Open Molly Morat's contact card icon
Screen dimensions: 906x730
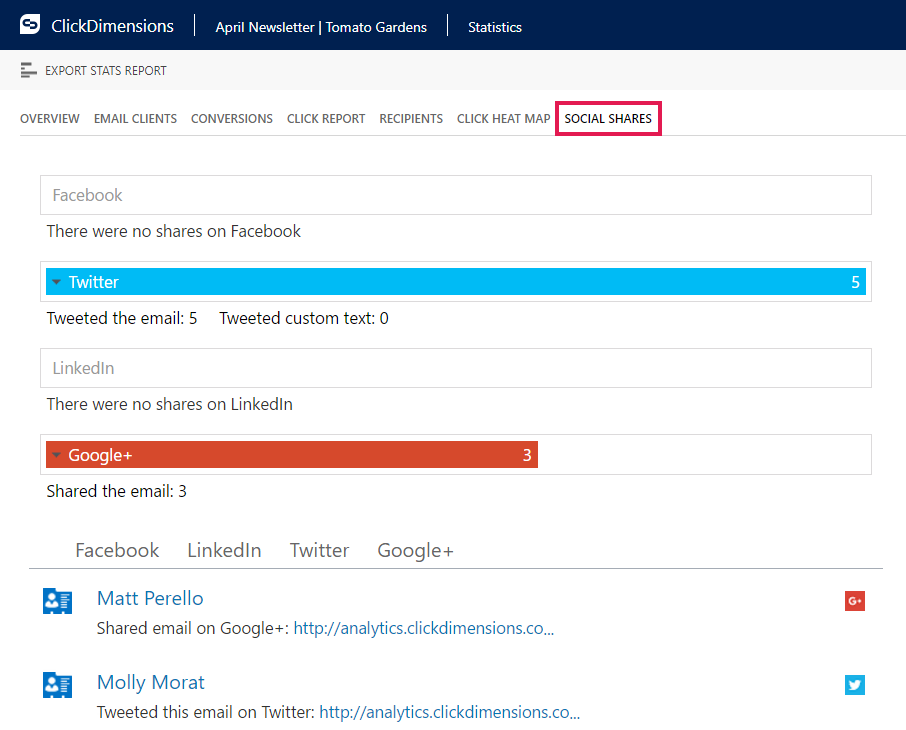(57, 685)
